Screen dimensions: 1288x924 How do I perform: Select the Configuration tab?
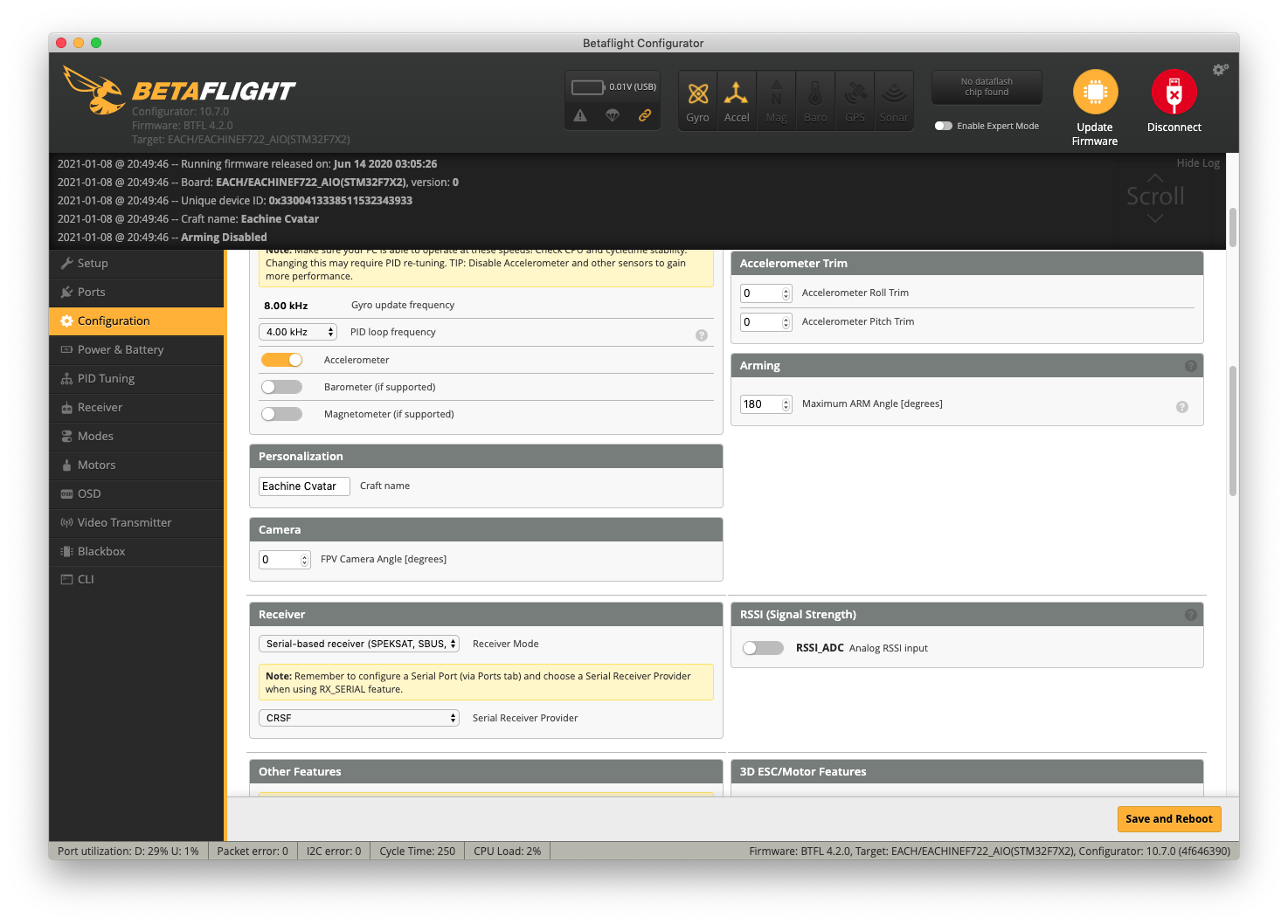coord(136,321)
